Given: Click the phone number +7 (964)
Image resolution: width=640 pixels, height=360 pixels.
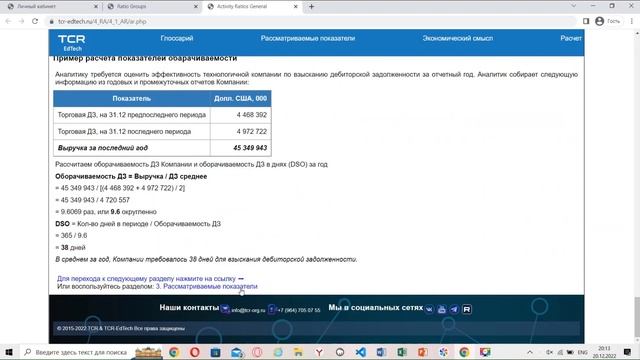Looking at the screenshot, I should pos(299,310).
